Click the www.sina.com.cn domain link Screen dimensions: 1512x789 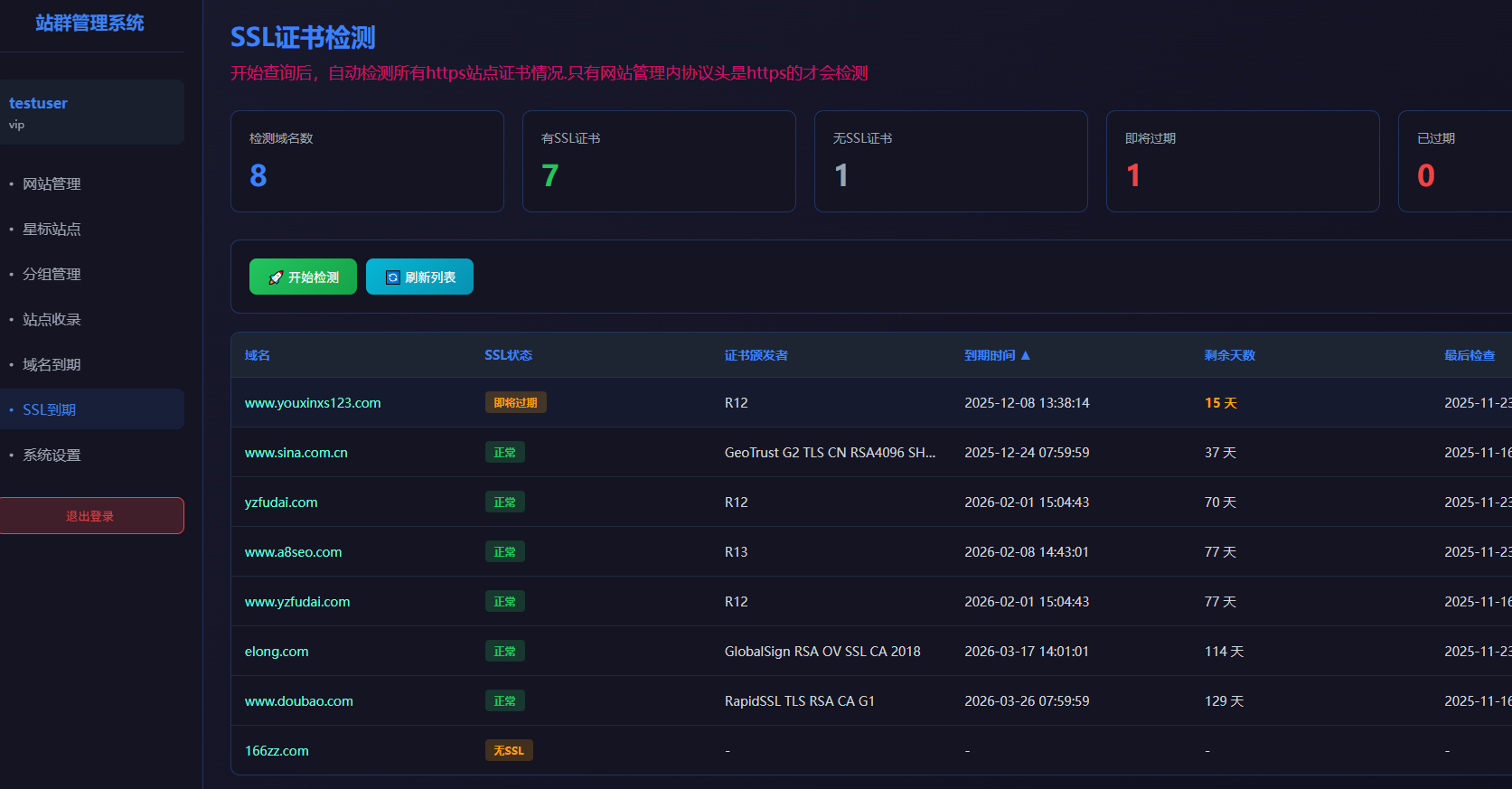click(296, 453)
